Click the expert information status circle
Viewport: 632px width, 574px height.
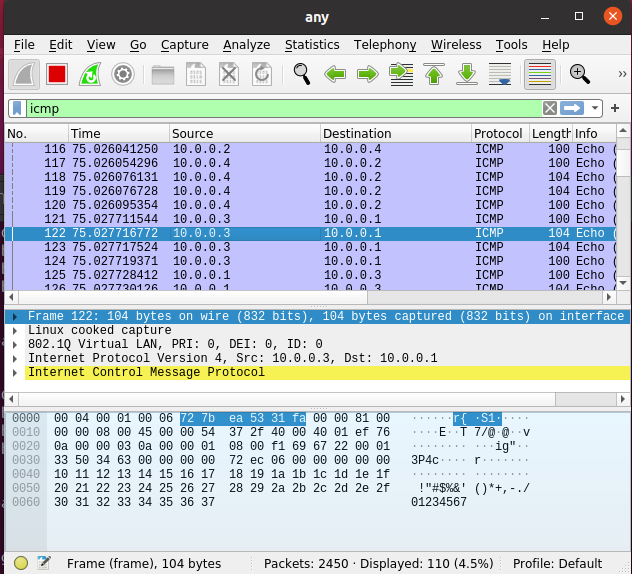pos(21,563)
